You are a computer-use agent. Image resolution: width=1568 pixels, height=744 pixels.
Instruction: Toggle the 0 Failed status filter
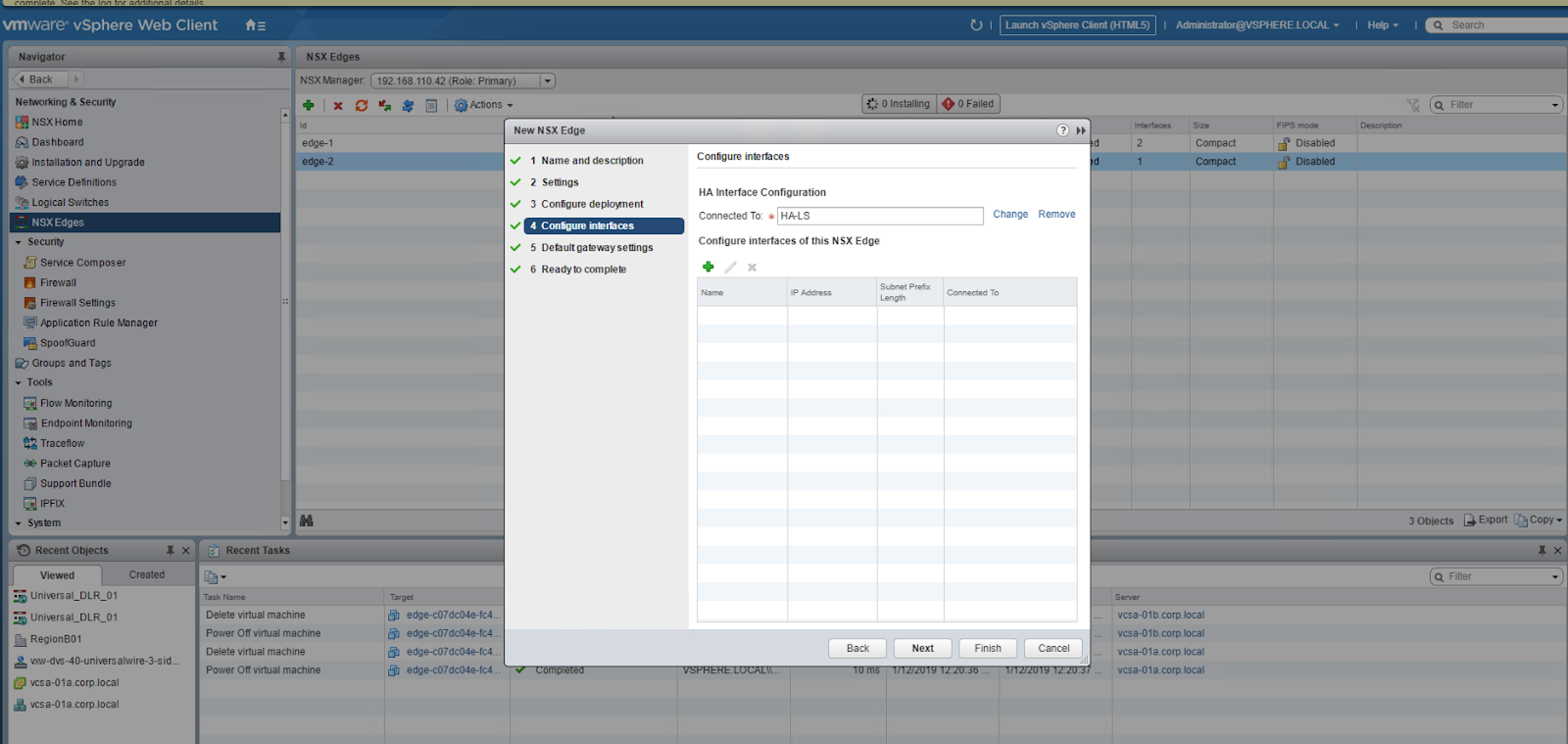tap(968, 104)
